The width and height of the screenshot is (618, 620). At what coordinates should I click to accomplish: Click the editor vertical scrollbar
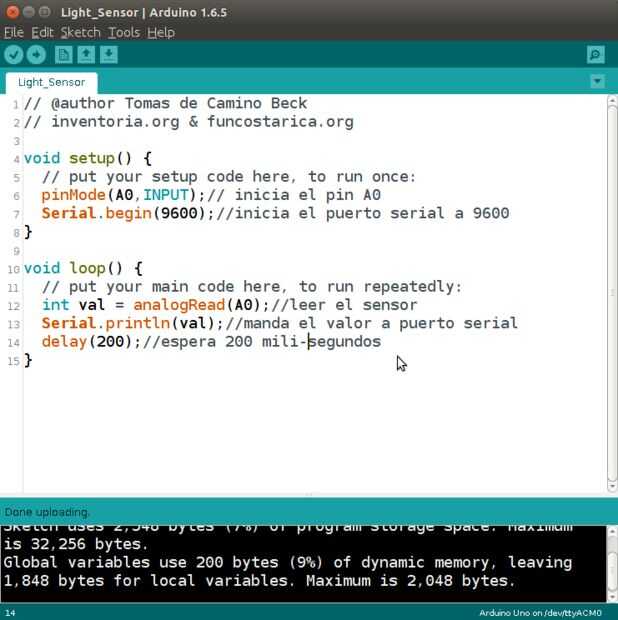point(612,293)
